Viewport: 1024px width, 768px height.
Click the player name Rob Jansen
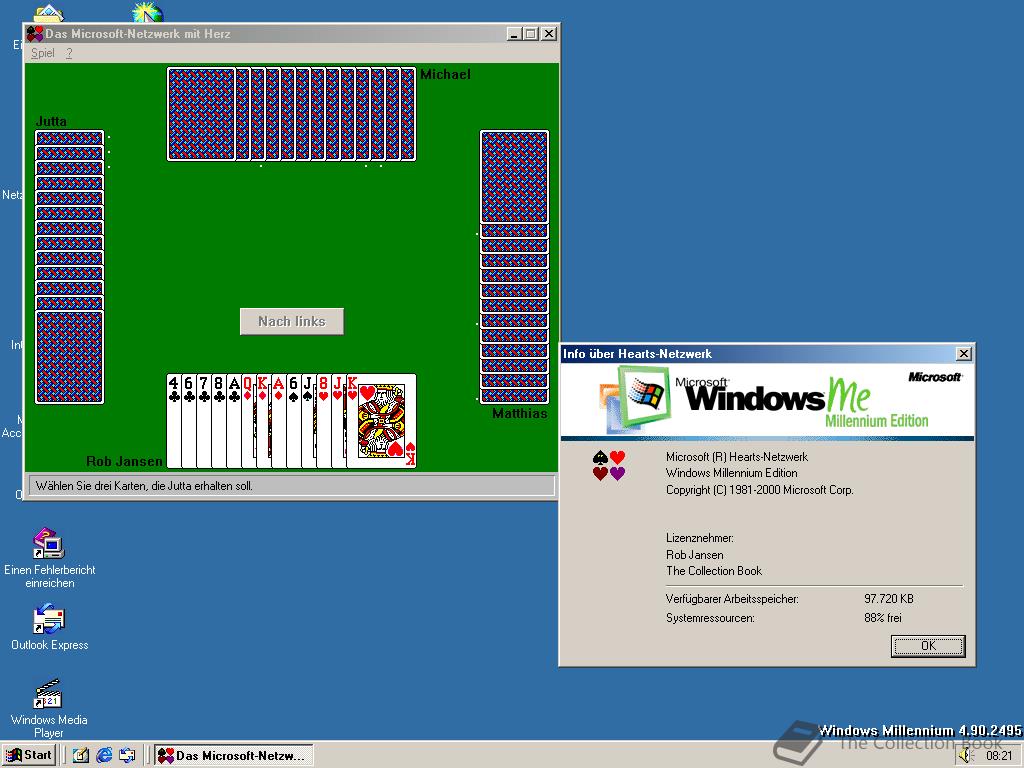click(124, 461)
